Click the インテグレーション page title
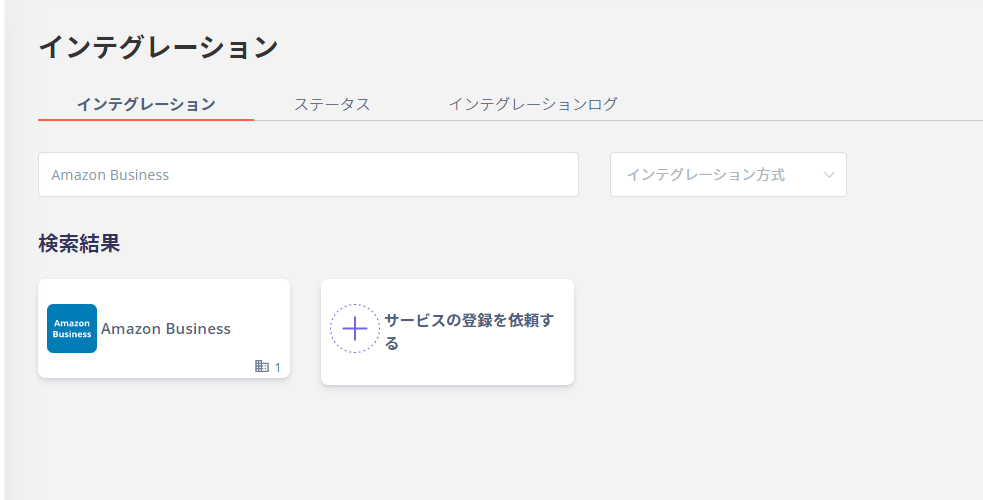983x500 pixels. [x=159, y=47]
